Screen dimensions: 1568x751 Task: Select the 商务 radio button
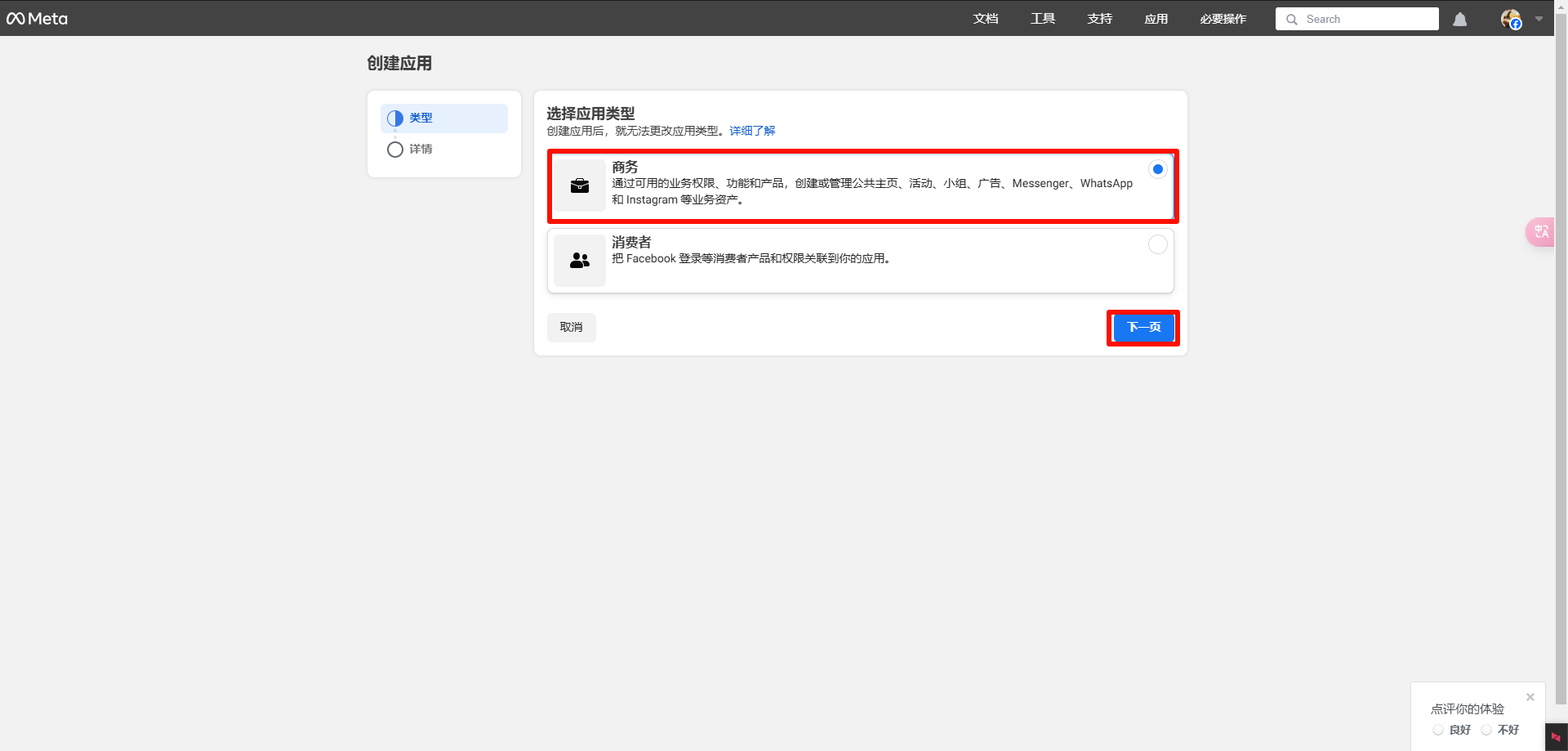pos(1157,169)
